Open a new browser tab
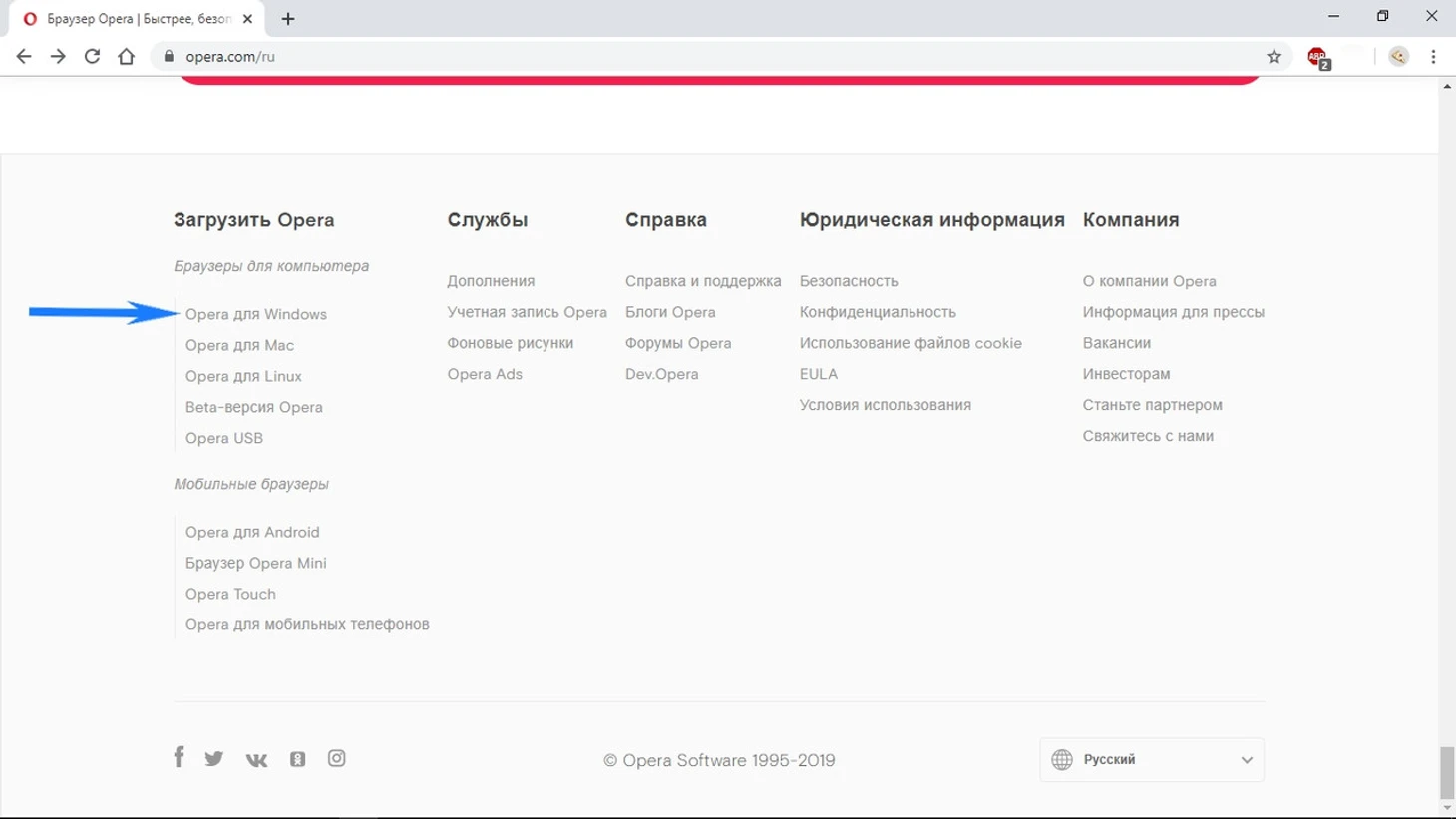The image size is (1456, 819). 288,19
